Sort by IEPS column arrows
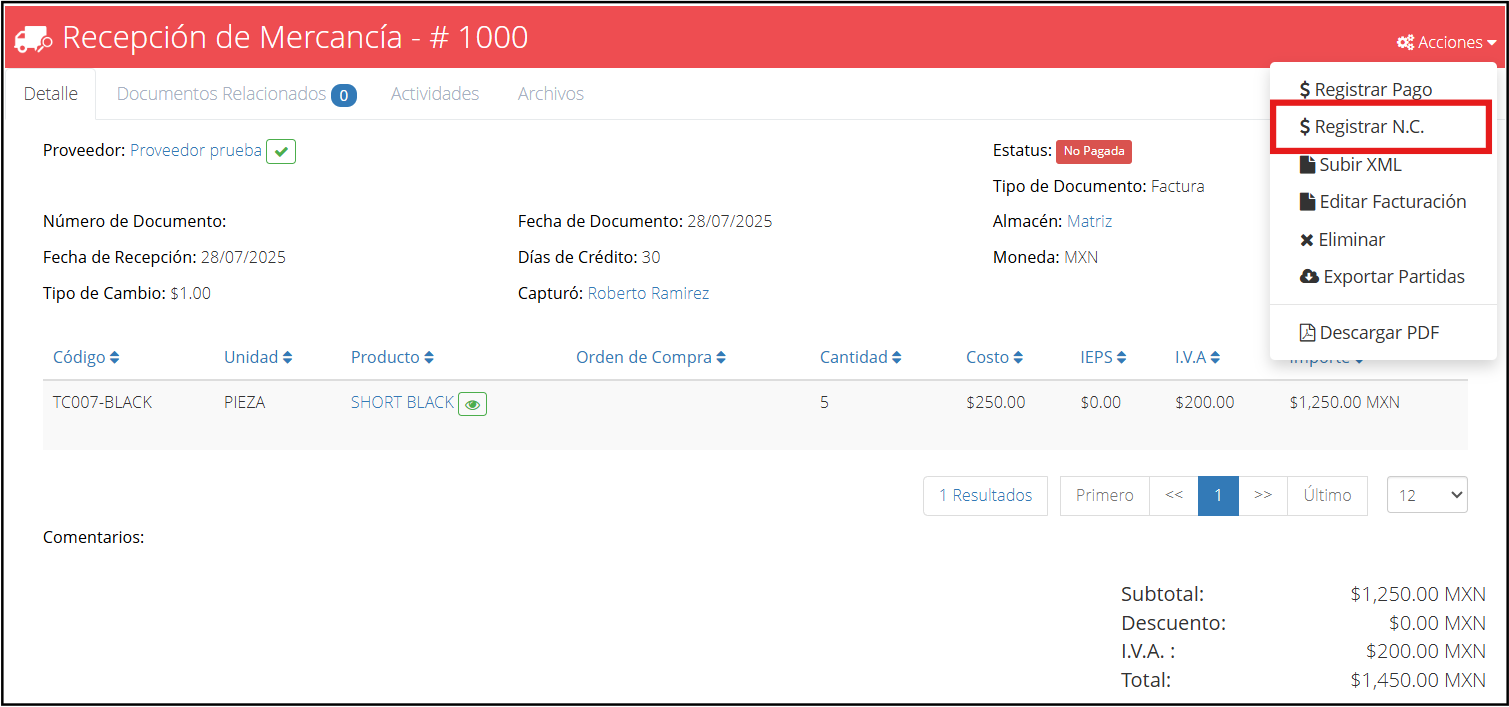 [1122, 357]
